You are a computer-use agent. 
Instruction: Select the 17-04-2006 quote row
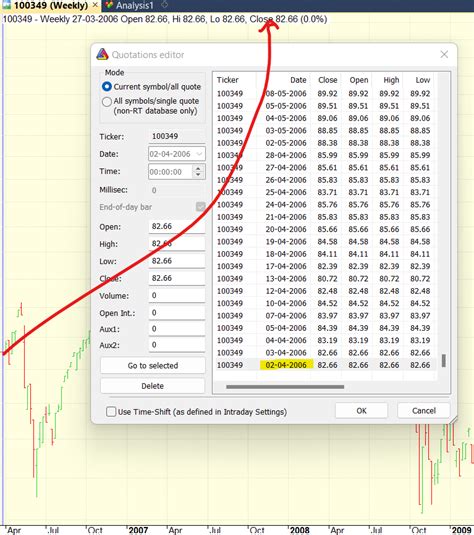pos(325,266)
